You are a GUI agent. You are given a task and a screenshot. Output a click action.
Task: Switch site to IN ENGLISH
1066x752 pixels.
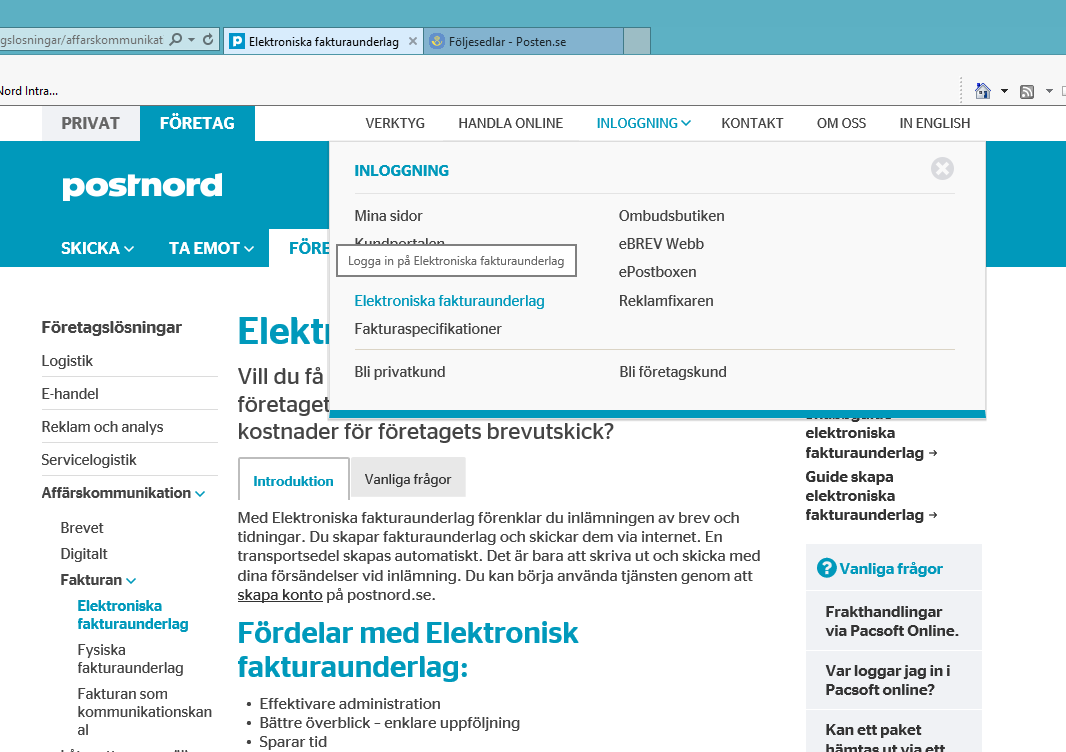[x=935, y=123]
